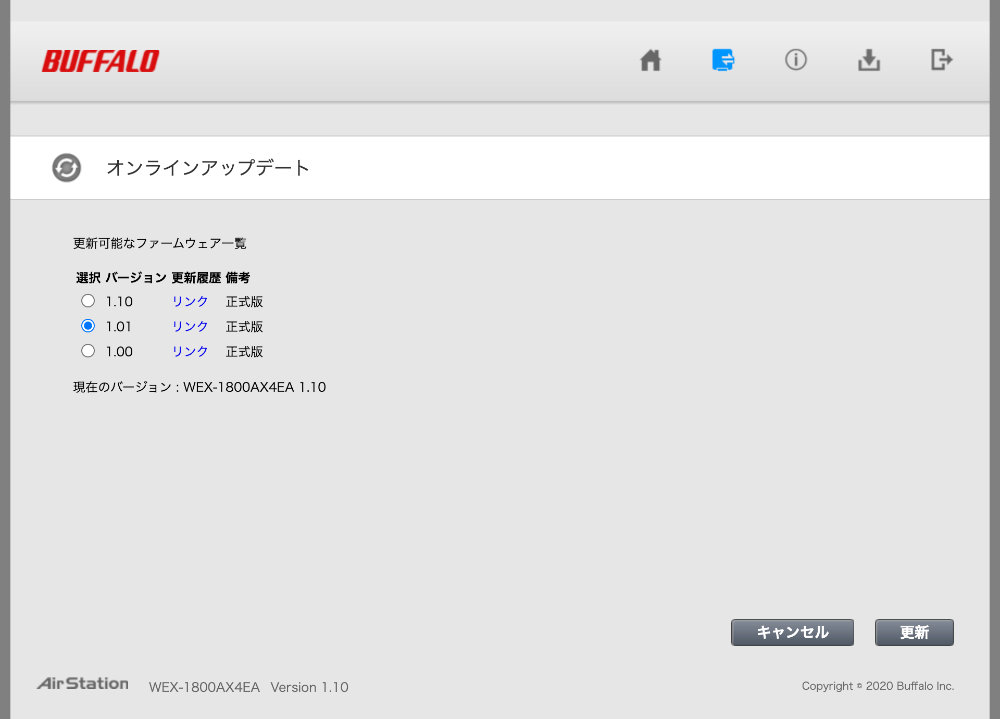Click the 更新 button

pyautogui.click(x=915, y=632)
